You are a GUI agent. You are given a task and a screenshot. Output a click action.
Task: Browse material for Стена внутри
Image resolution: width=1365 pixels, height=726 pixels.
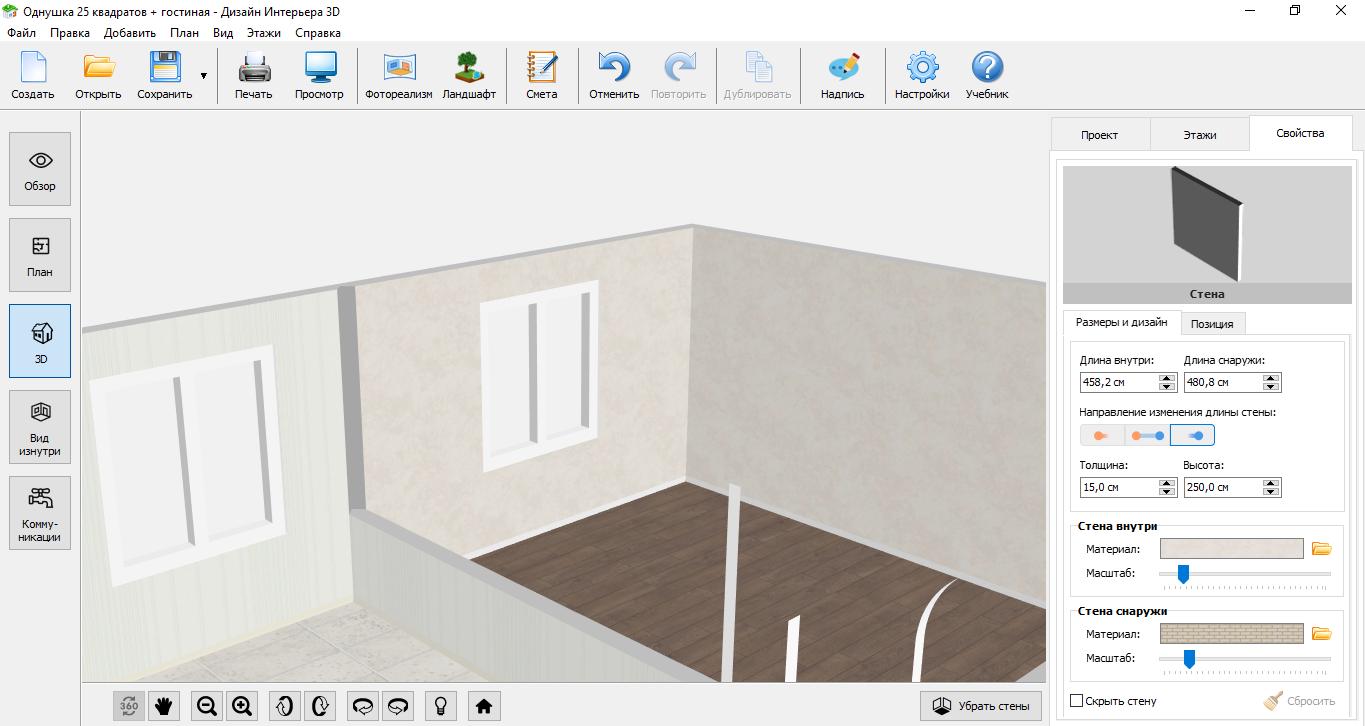pyautogui.click(x=1321, y=549)
